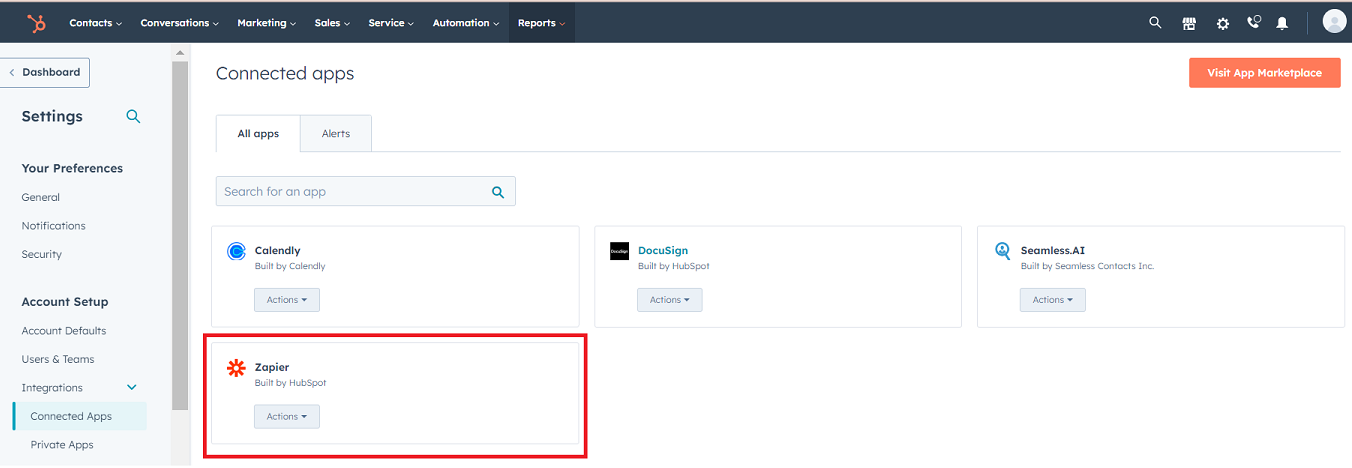1352x468 pixels.
Task: Open the Reports menu
Action: click(x=541, y=22)
